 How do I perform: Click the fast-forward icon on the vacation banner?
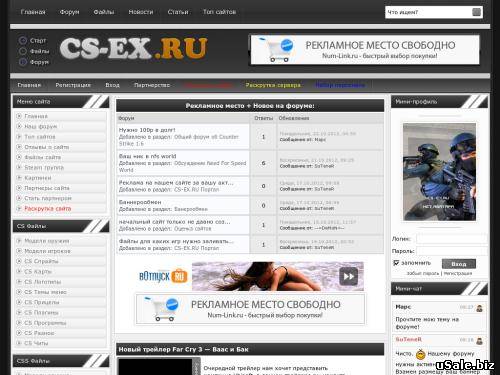(348, 276)
